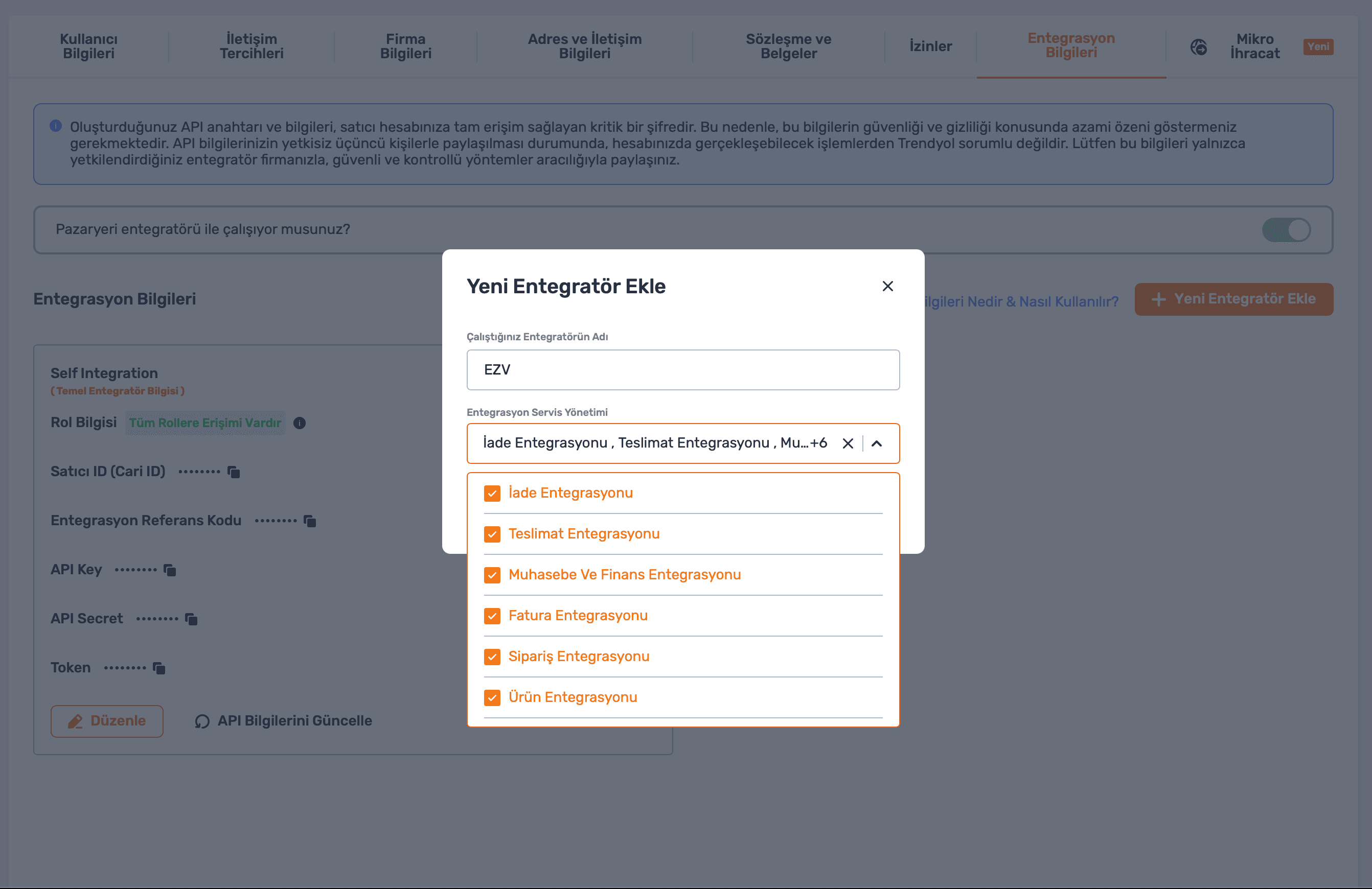The height and width of the screenshot is (889, 1372).
Task: Copy the API Key value
Action: (170, 570)
